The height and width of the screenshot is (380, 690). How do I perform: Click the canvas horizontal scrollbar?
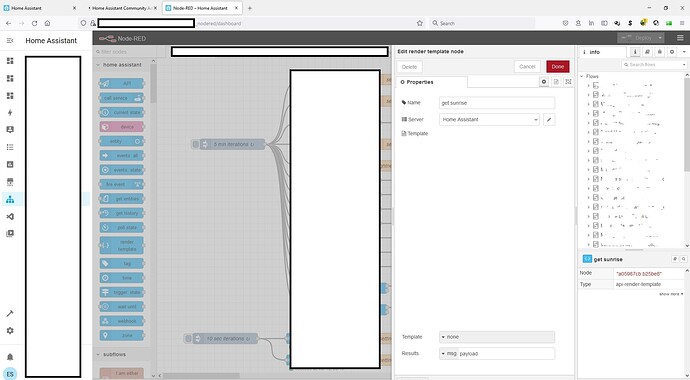(x=202, y=376)
